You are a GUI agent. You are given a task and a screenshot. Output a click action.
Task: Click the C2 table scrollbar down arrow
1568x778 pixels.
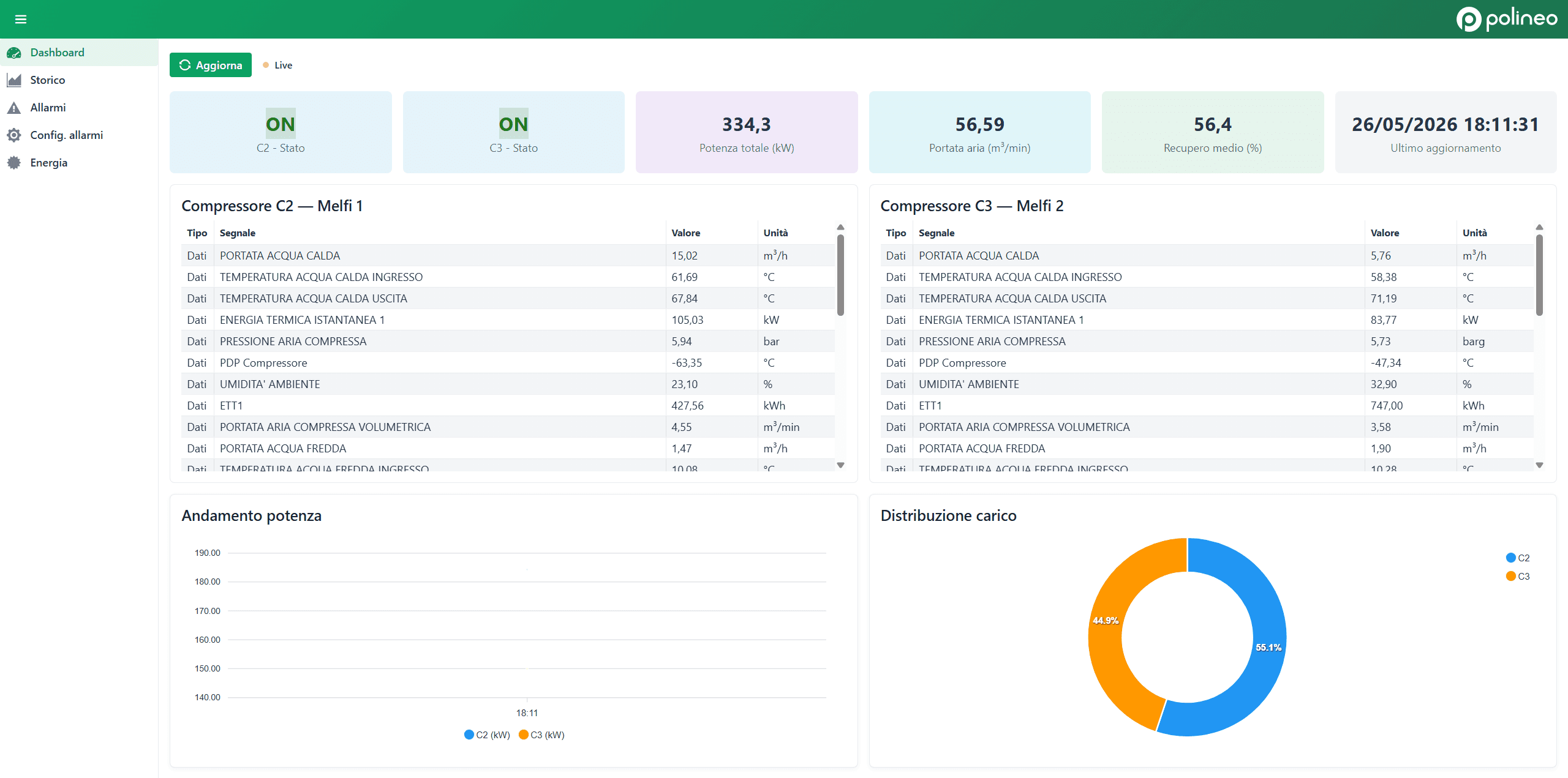click(x=840, y=465)
